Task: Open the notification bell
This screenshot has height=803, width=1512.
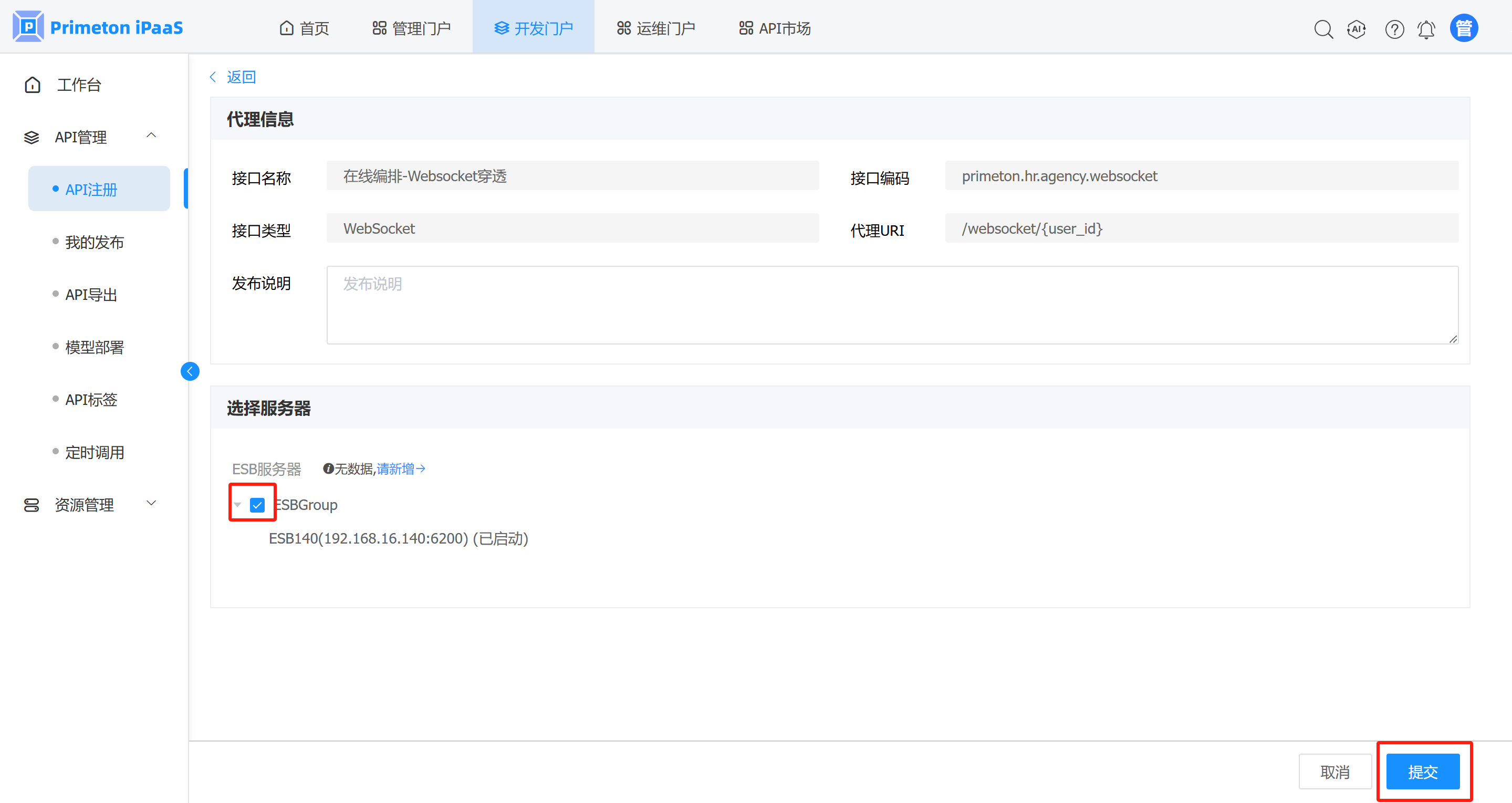Action: [x=1426, y=29]
